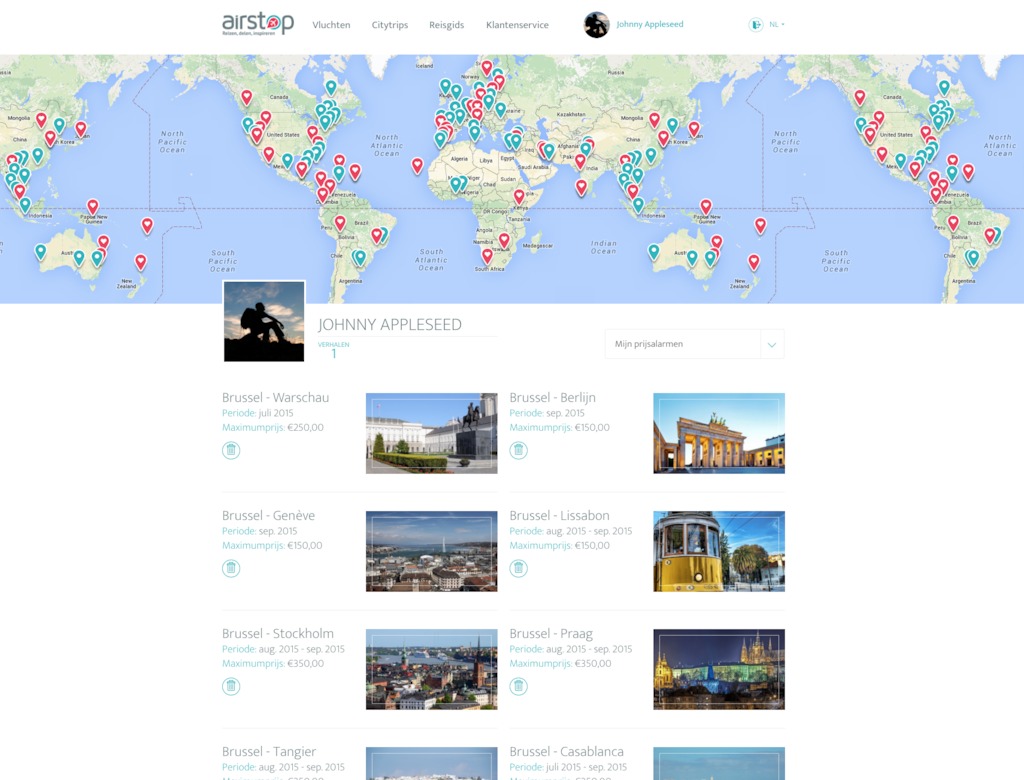Delete the Brussel - Stockholm price alert
Image resolution: width=1024 pixels, height=780 pixels.
coord(231,686)
